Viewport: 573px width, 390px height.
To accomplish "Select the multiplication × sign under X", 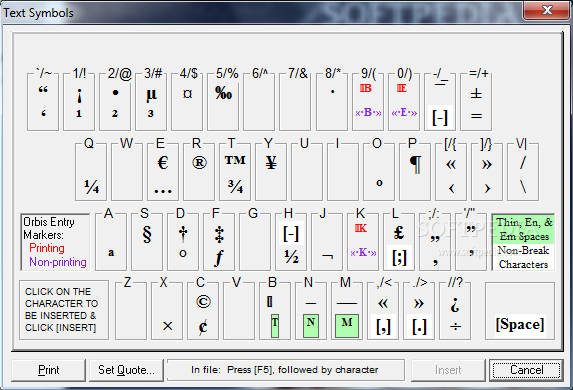I will point(167,326).
